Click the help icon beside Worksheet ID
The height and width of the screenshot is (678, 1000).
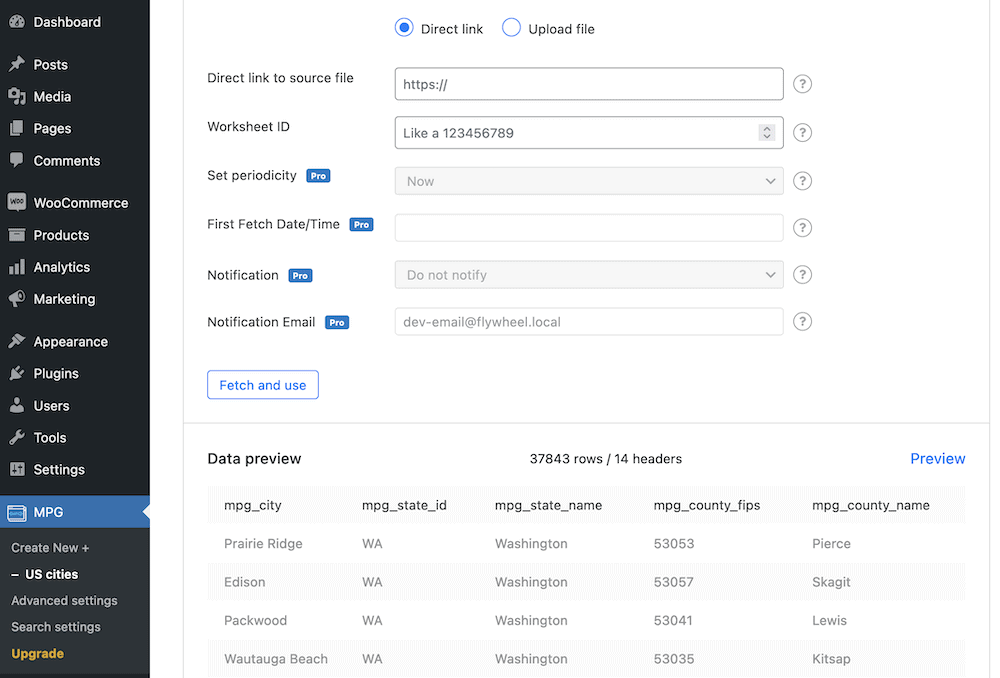point(802,132)
